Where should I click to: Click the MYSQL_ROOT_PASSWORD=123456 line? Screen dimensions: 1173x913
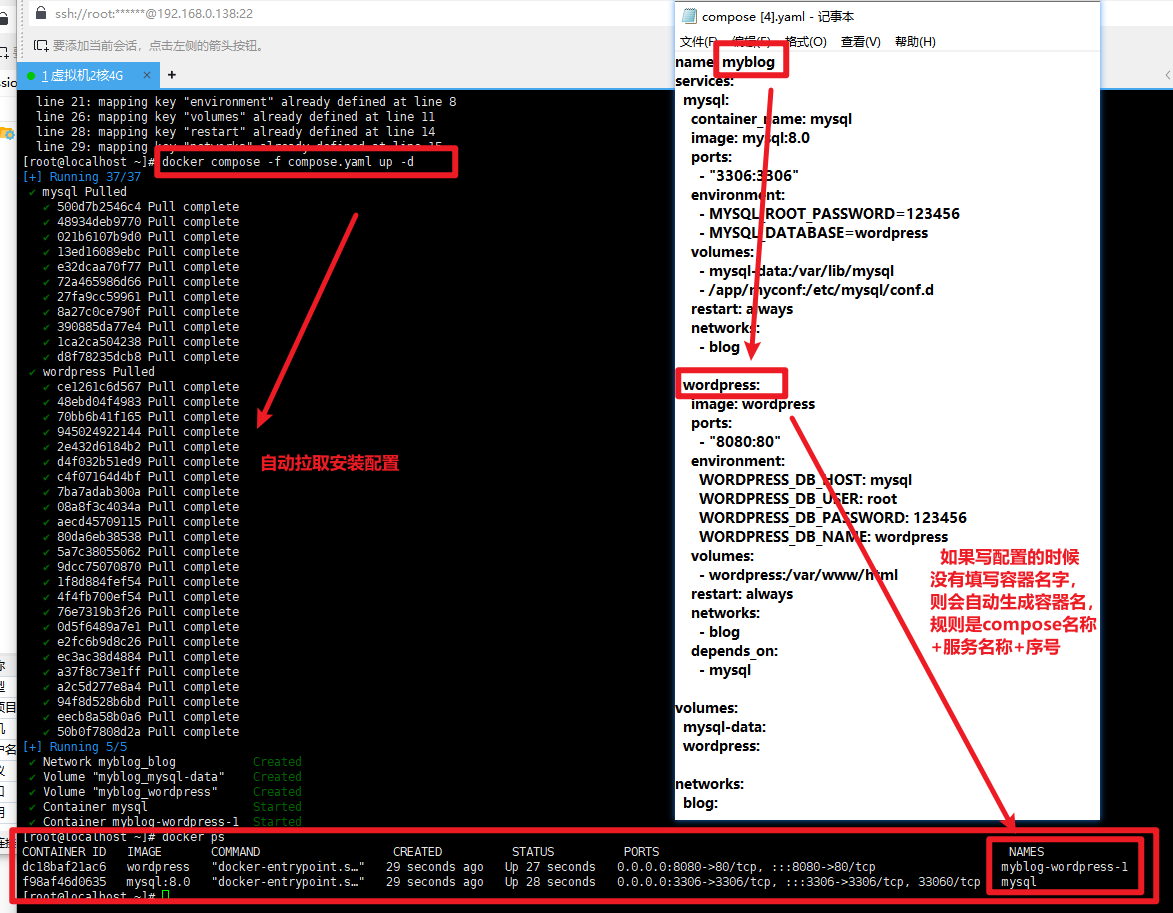[830, 214]
